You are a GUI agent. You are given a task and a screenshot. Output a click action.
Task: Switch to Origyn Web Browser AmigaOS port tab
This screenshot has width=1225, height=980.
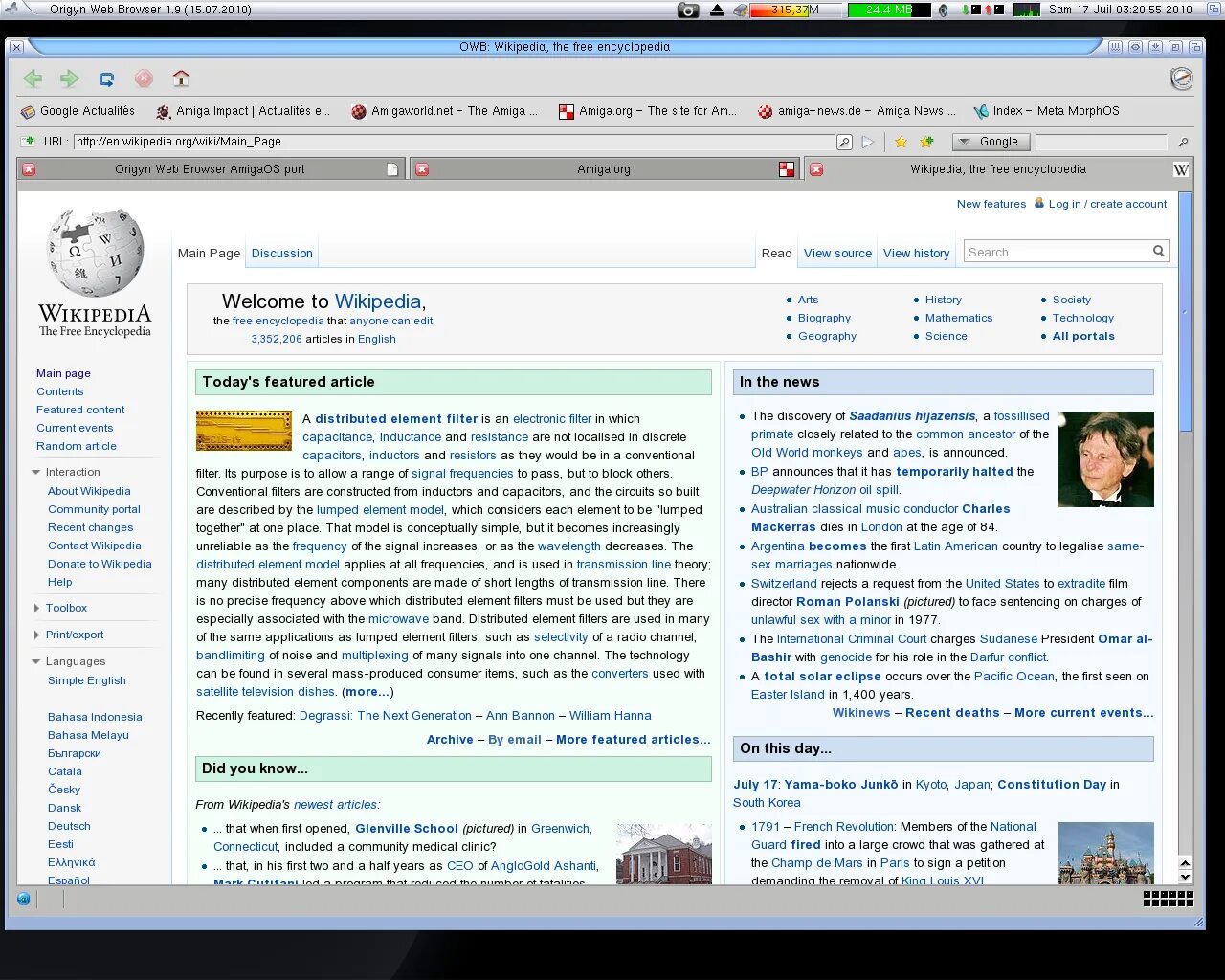click(210, 169)
